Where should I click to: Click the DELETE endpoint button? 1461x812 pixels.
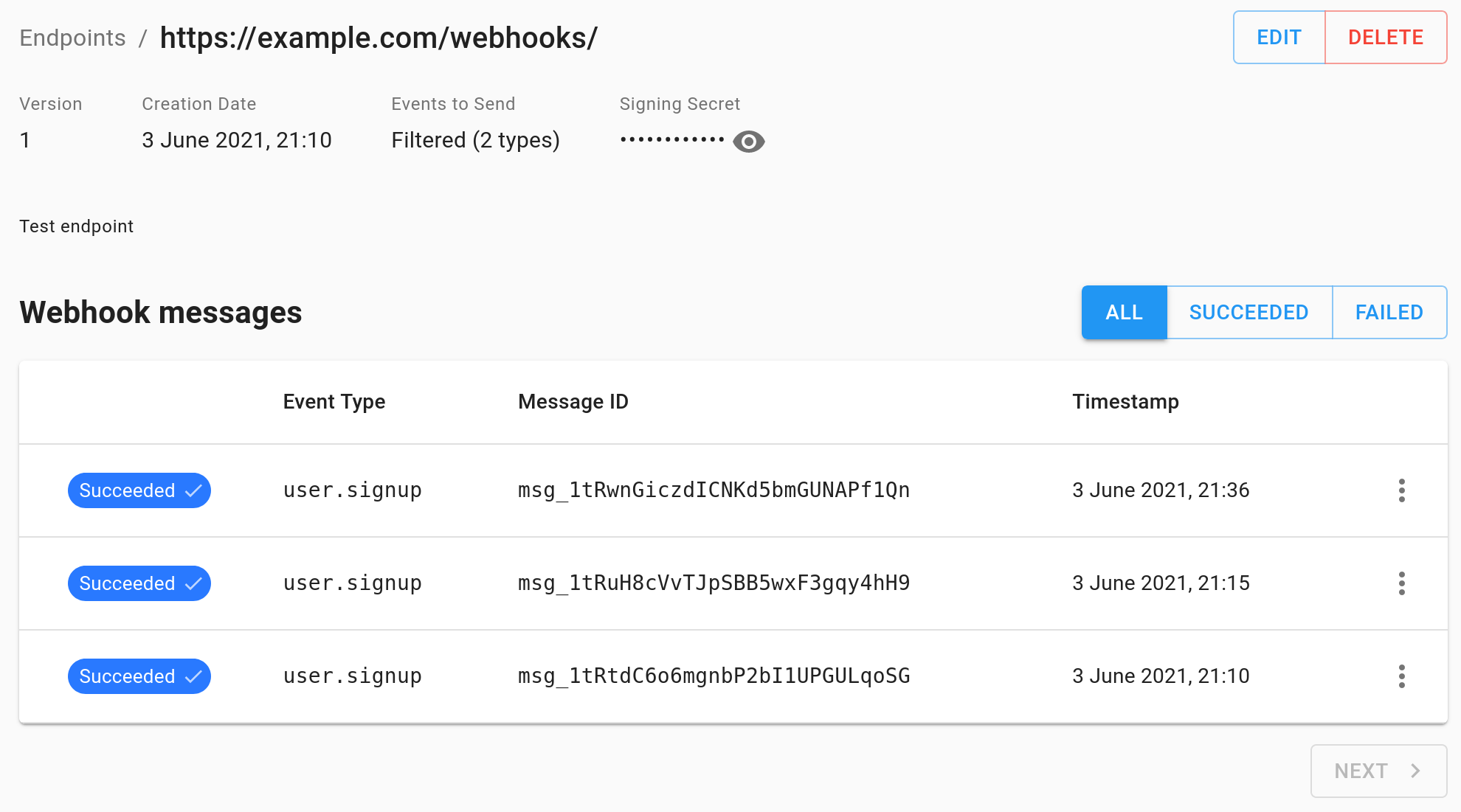click(1385, 38)
